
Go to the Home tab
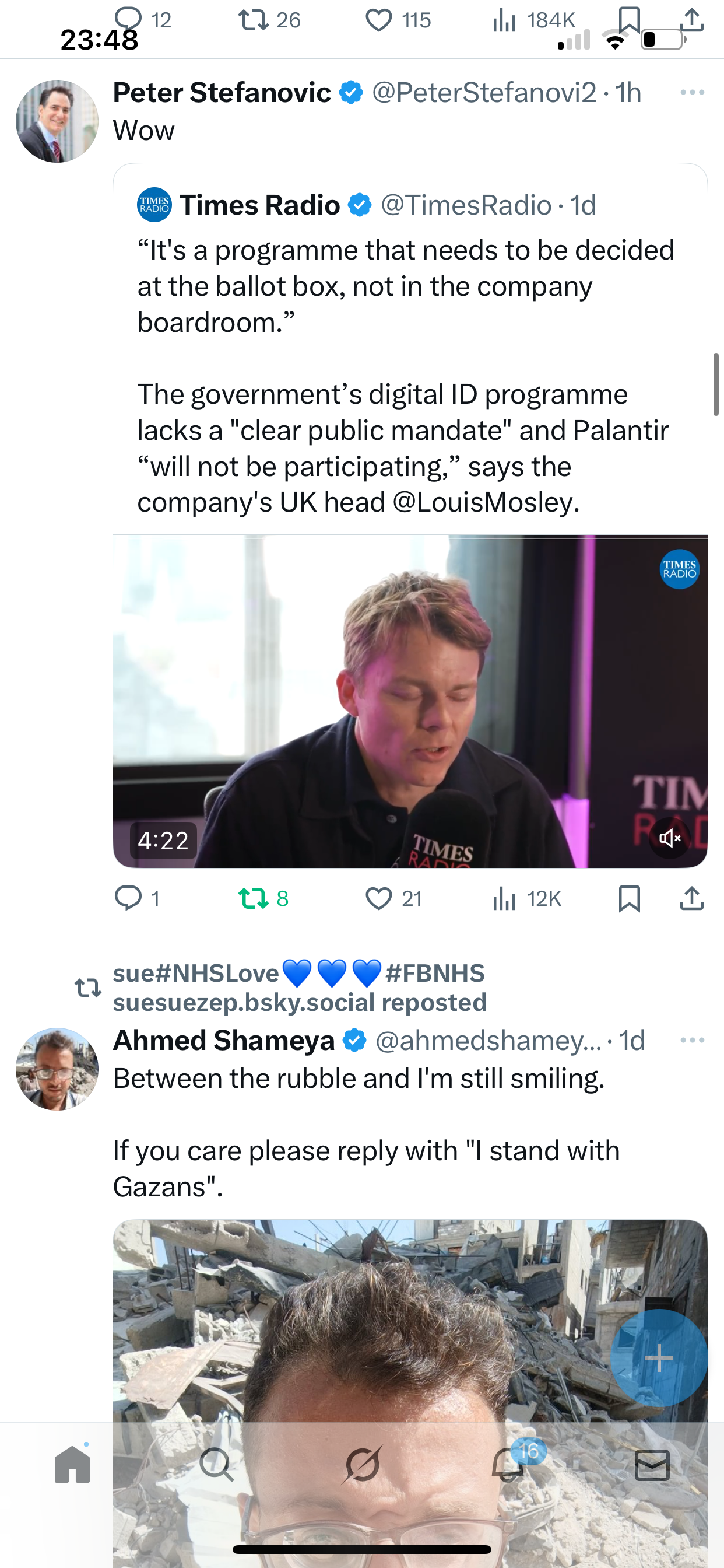pos(72,1465)
